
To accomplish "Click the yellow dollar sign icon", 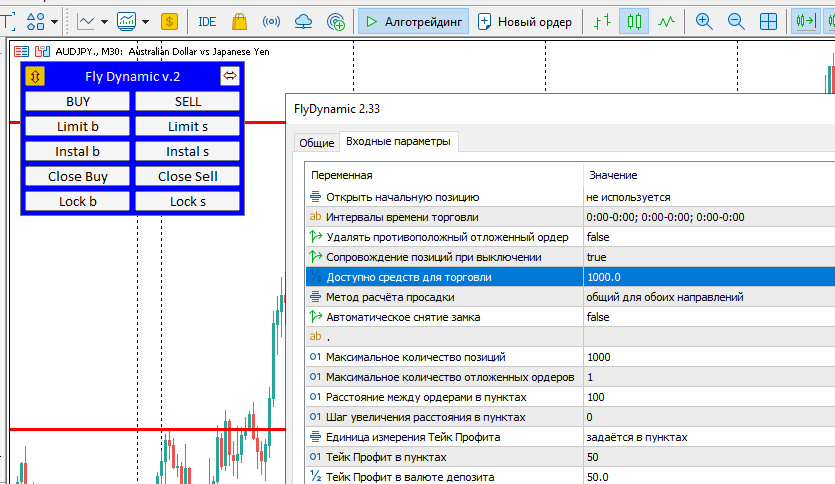I will click(169, 21).
